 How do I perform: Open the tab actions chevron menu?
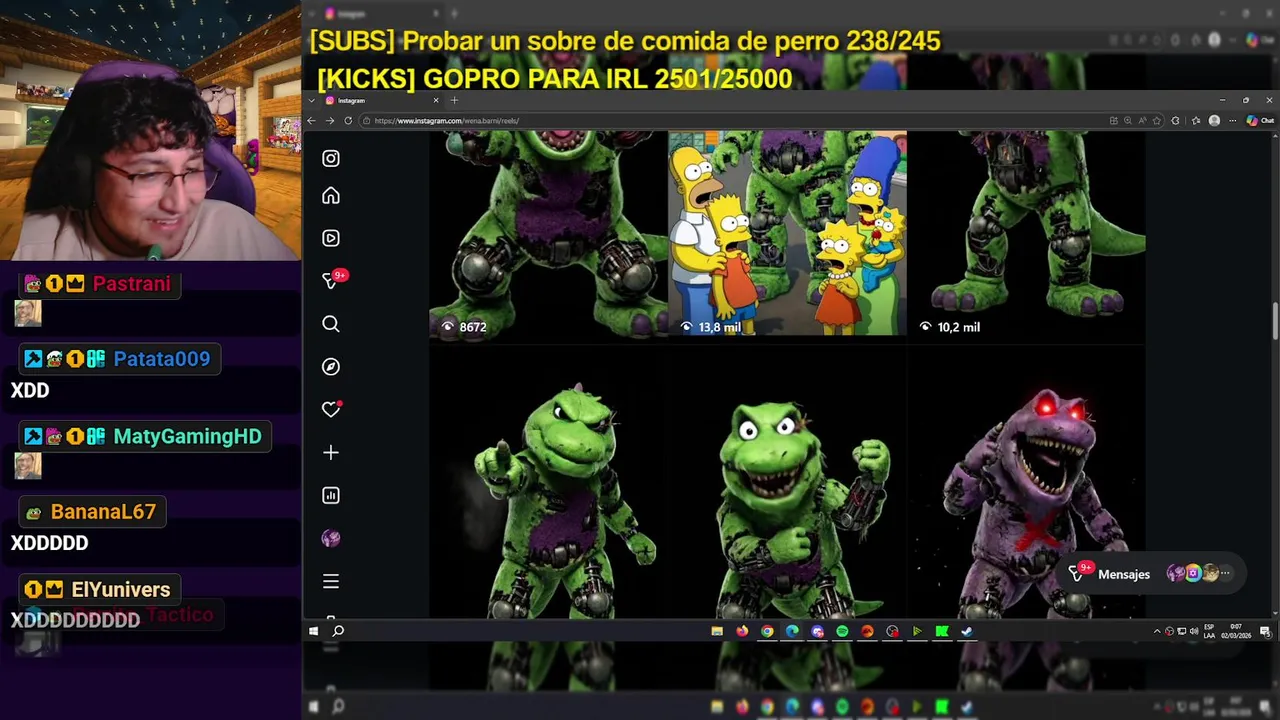[311, 100]
